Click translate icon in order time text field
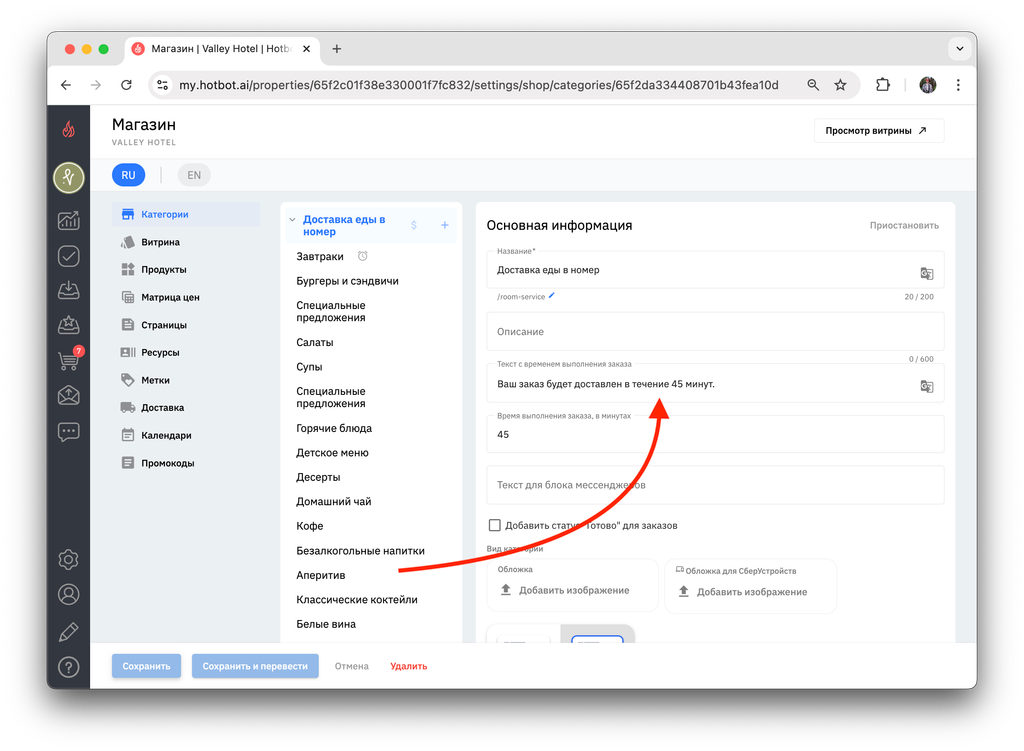 (x=927, y=387)
